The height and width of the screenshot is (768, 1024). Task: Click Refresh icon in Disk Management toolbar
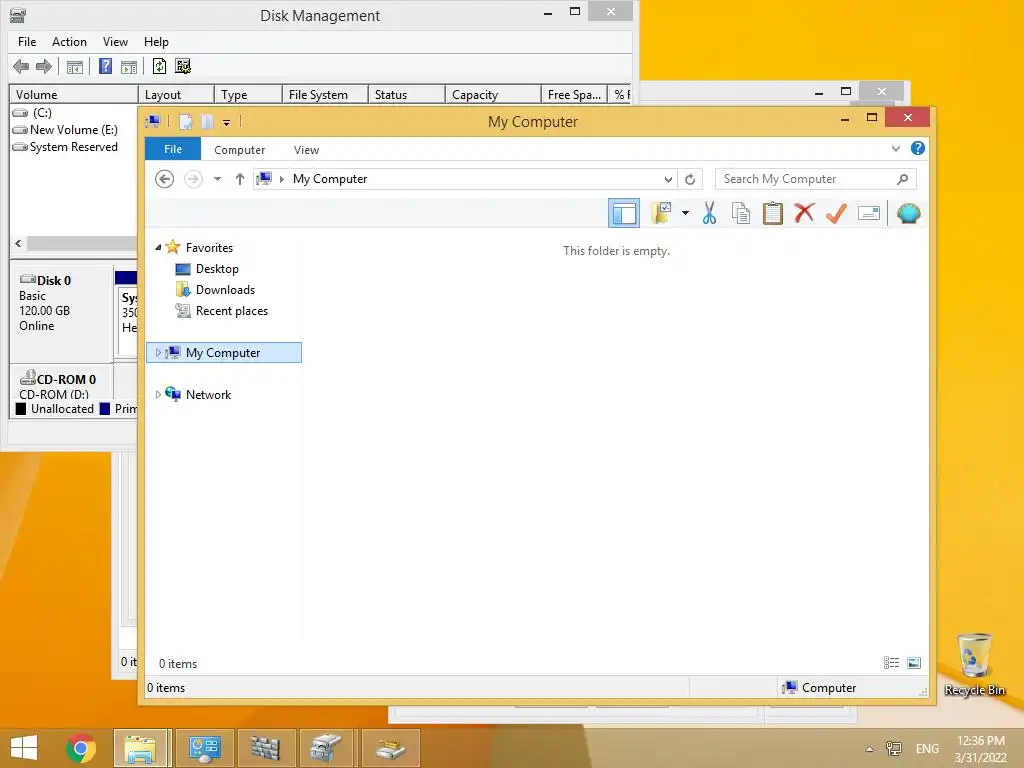tap(159, 66)
